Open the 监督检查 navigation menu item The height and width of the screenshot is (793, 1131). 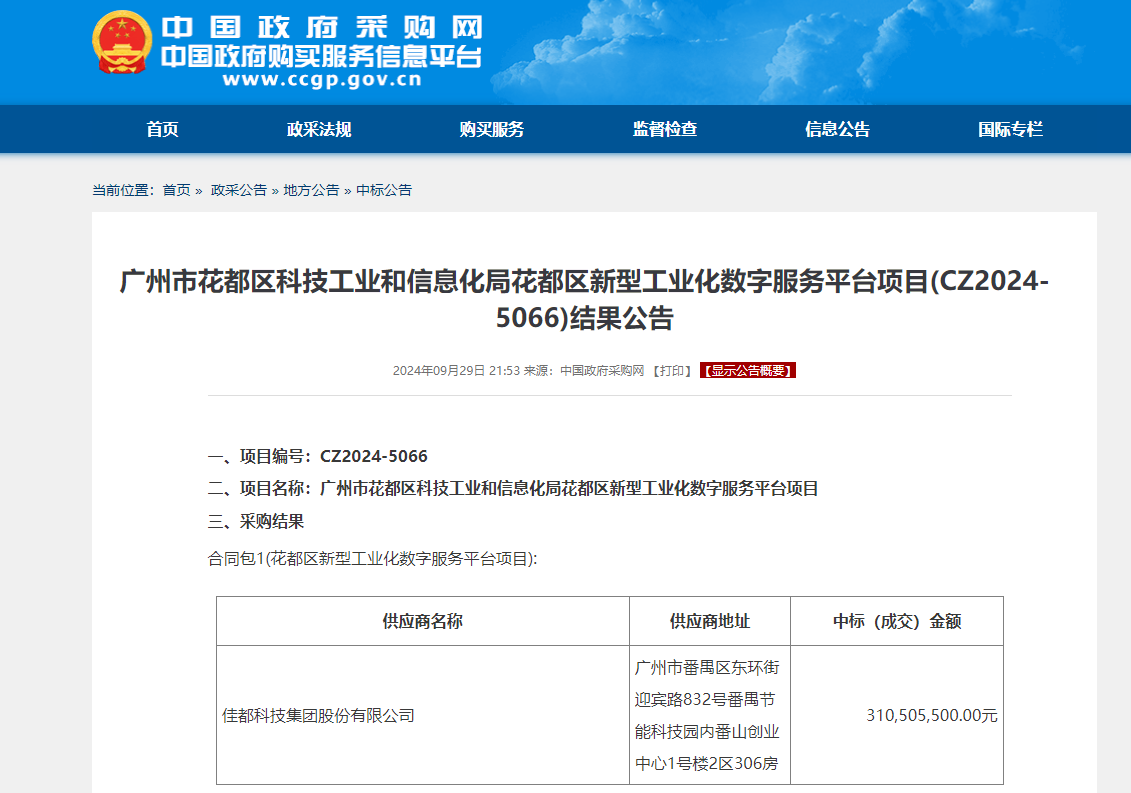coord(664,128)
